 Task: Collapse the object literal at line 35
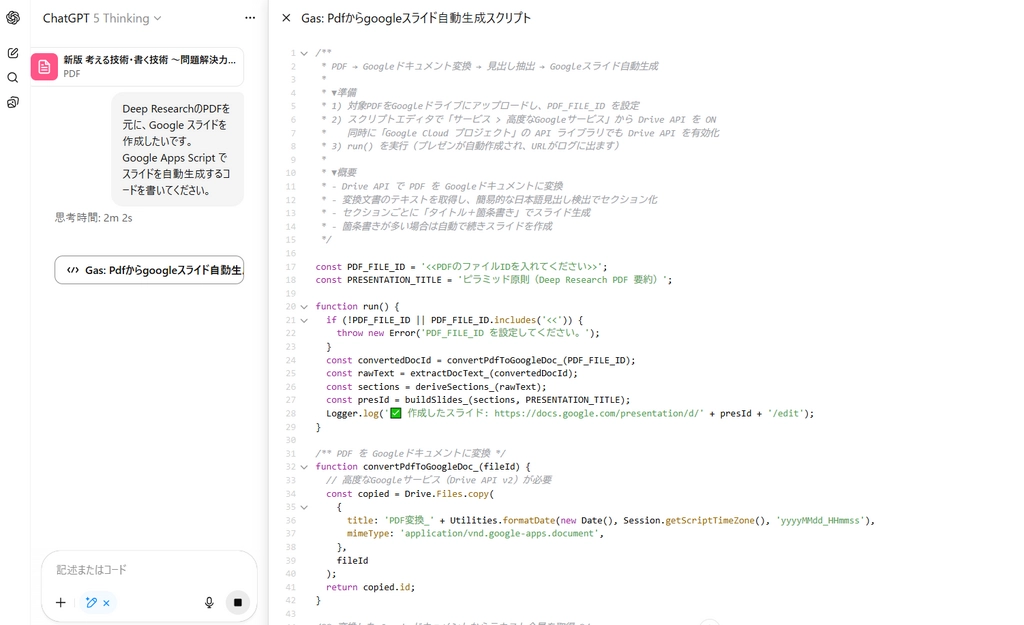[x=304, y=507]
